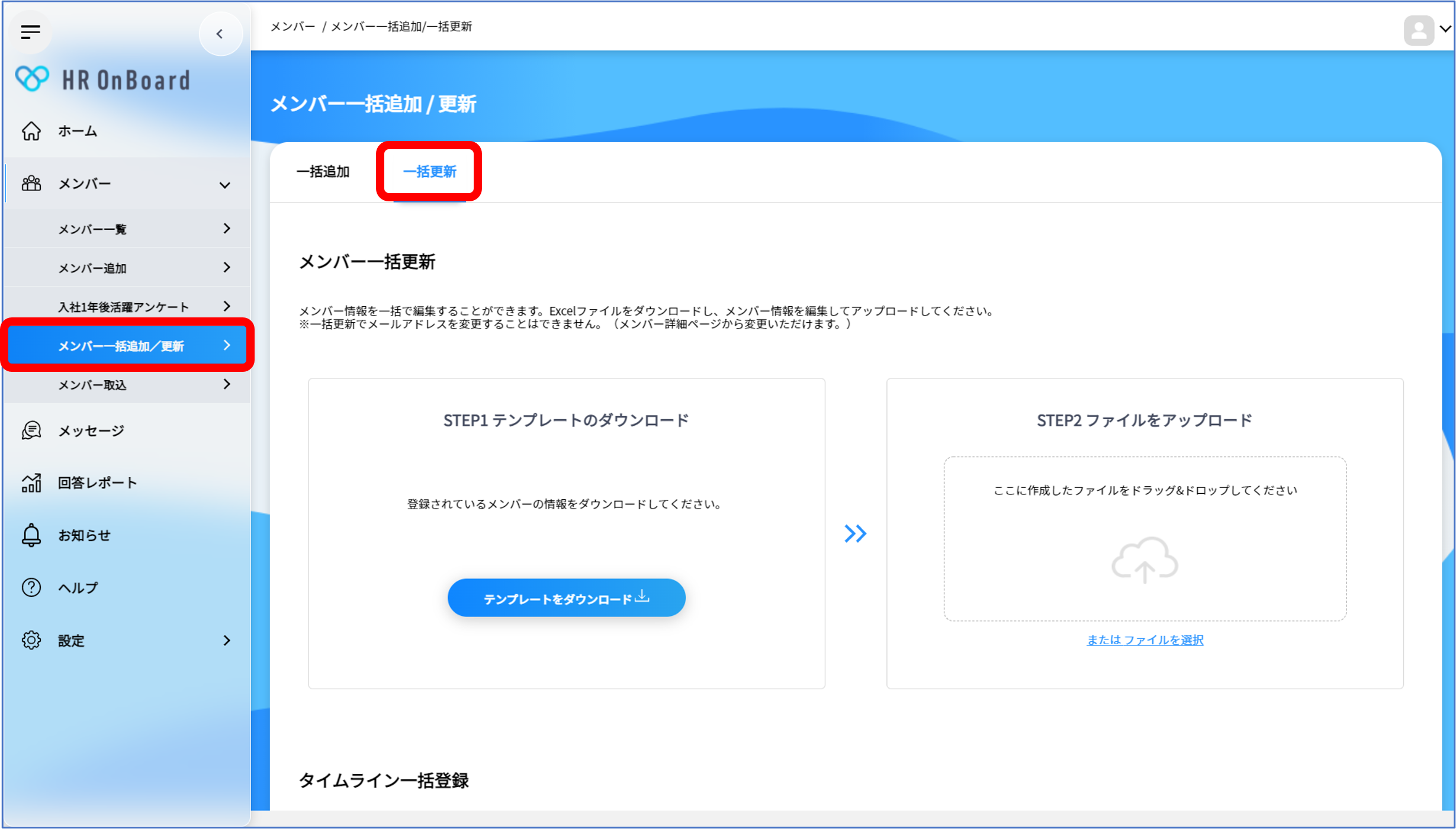Click the タイムライン一括登録 heading
Screen dimensions: 1456x829
(384, 780)
